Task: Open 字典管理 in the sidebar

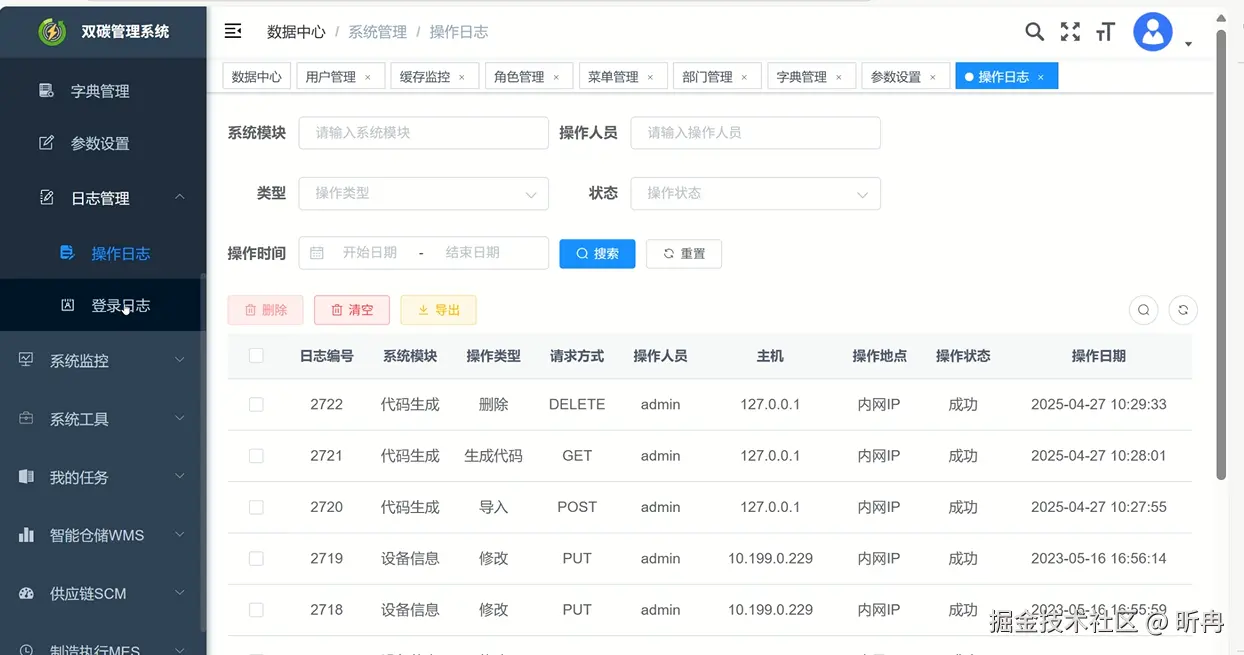Action: tap(100, 90)
